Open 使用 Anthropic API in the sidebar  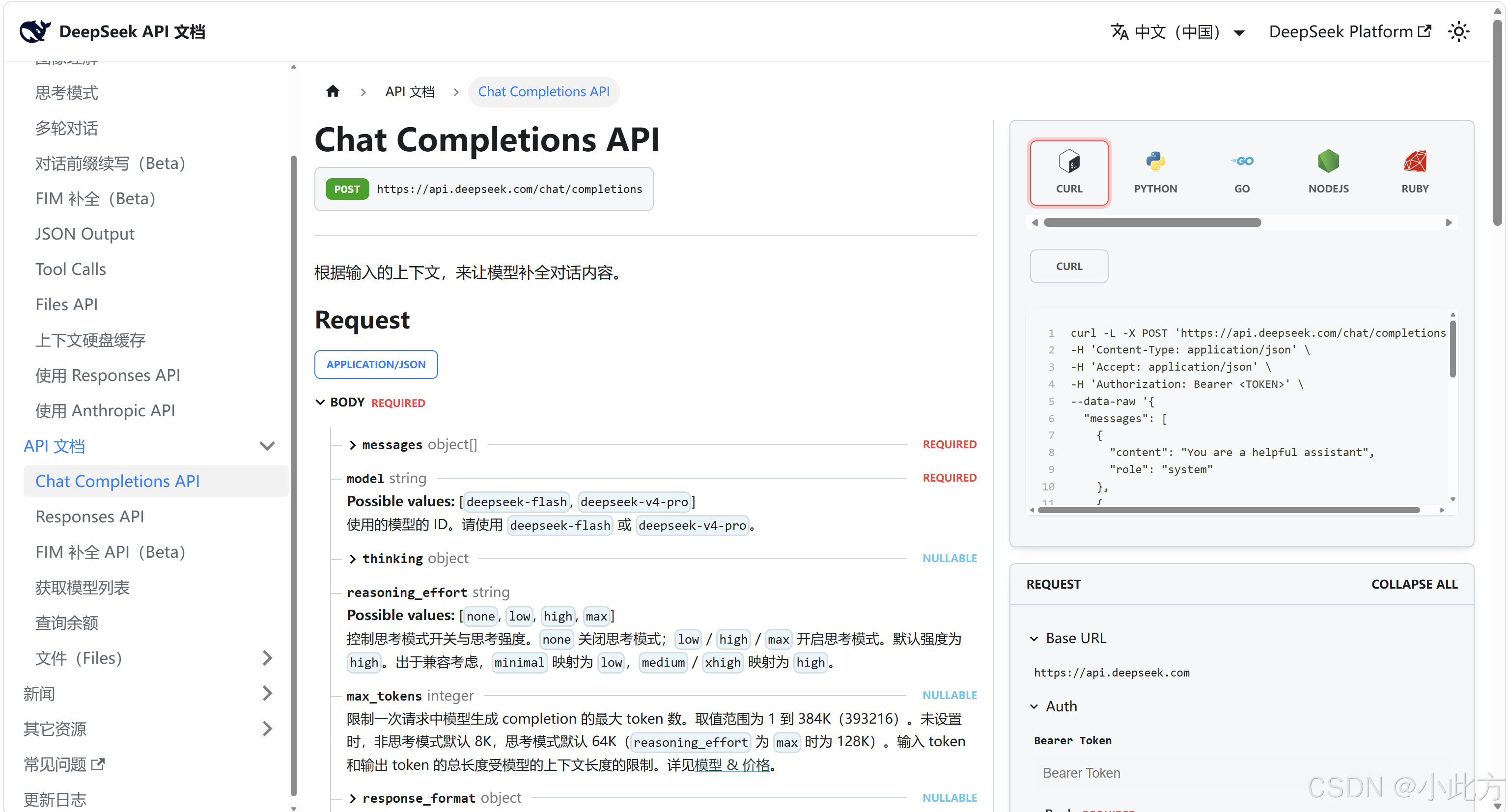click(x=106, y=411)
